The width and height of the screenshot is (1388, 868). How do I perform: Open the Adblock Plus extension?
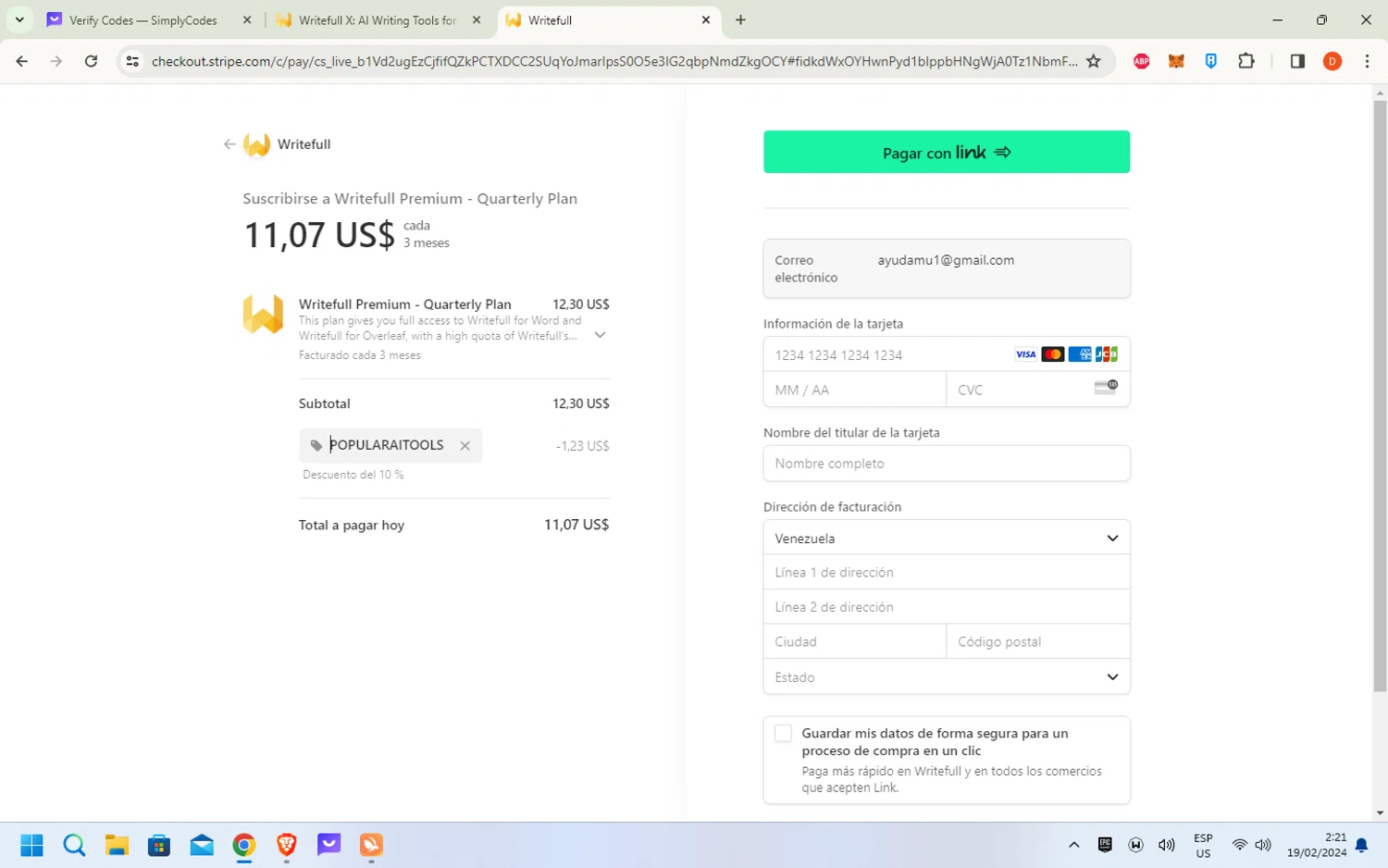pos(1142,61)
